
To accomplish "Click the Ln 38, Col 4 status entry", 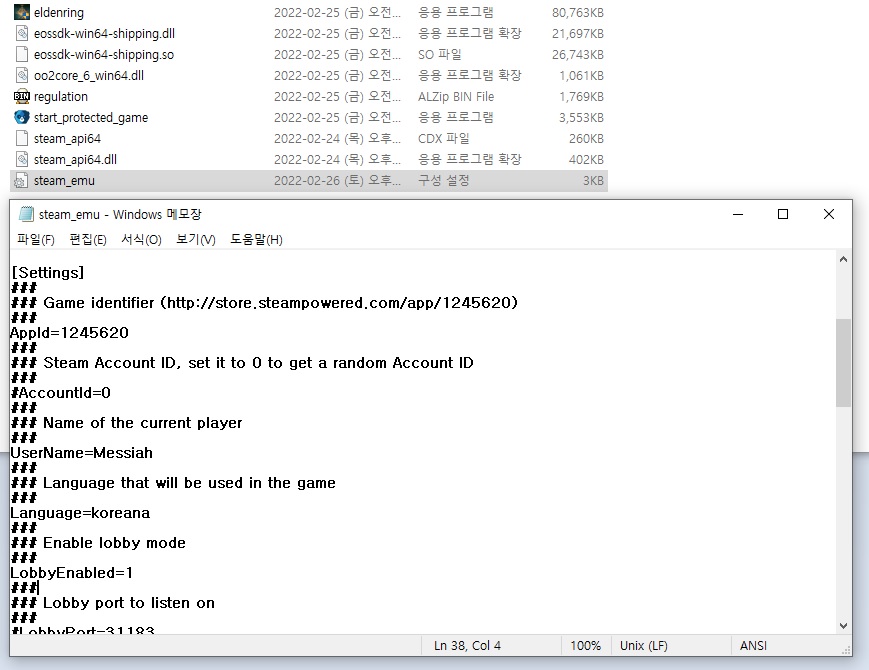I will pyautogui.click(x=467, y=646).
